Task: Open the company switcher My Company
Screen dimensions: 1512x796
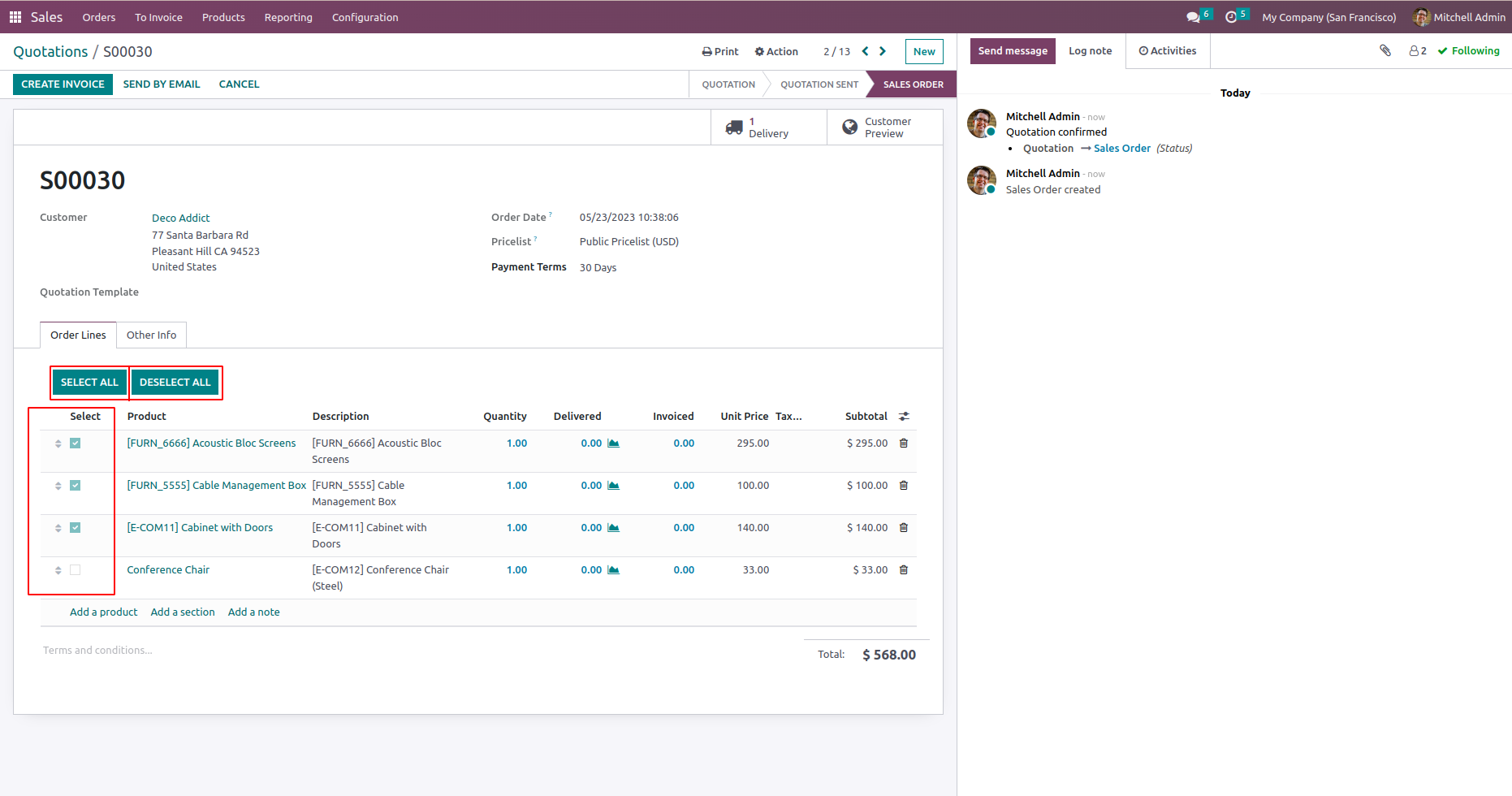Action: 1328,17
